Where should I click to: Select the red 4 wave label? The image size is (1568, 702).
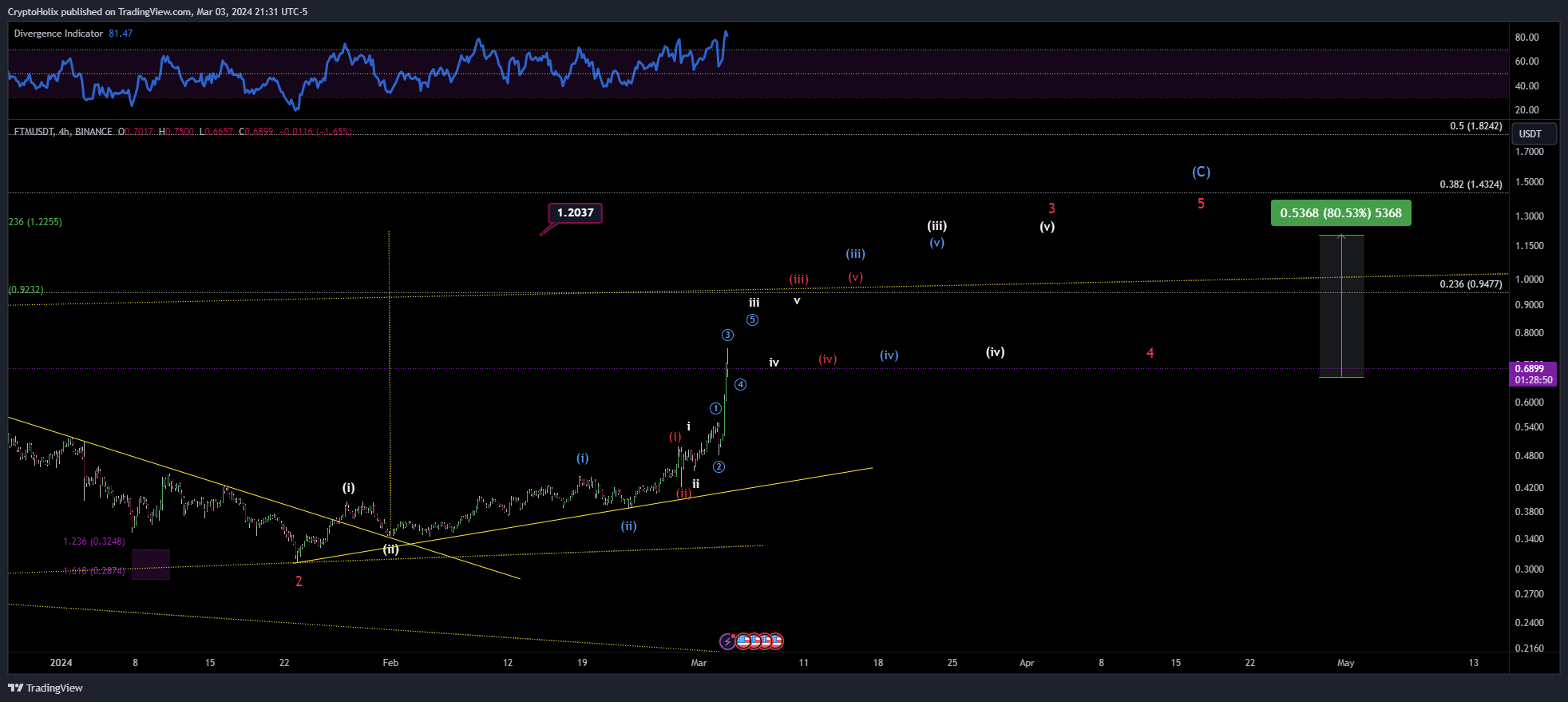tap(1150, 353)
